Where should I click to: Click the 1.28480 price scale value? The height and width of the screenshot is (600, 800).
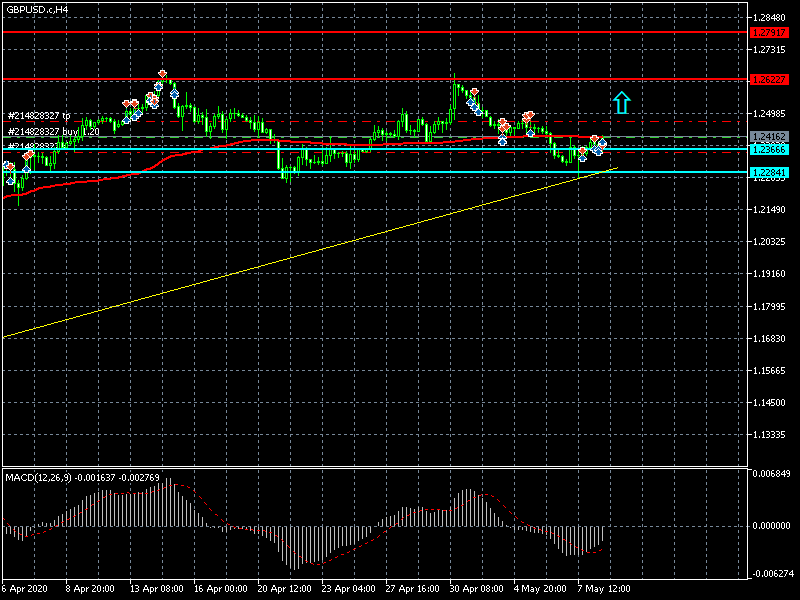tap(769, 17)
